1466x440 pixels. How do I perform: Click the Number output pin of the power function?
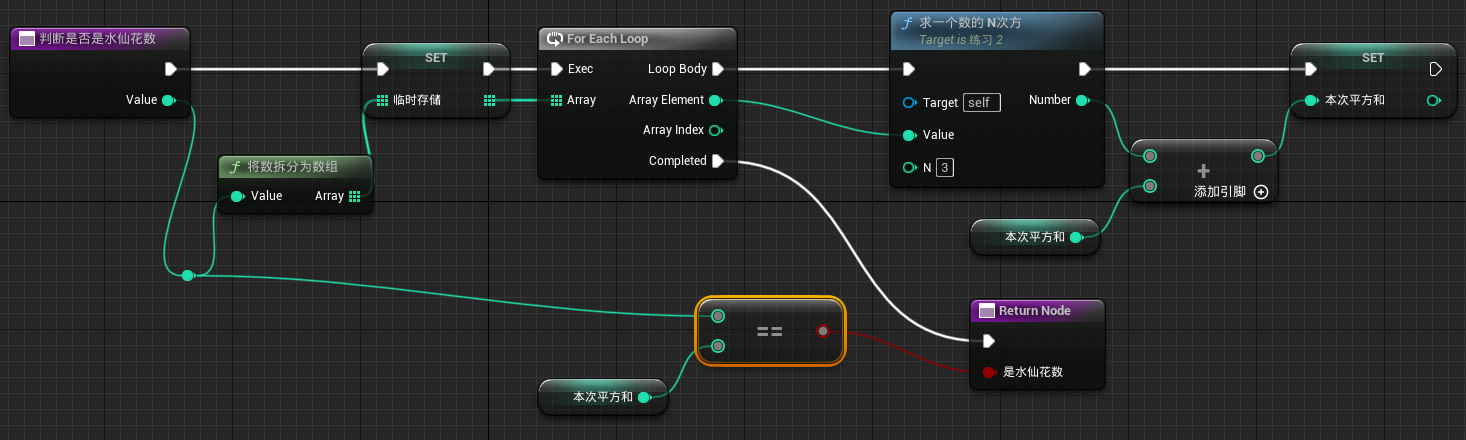coord(1082,100)
